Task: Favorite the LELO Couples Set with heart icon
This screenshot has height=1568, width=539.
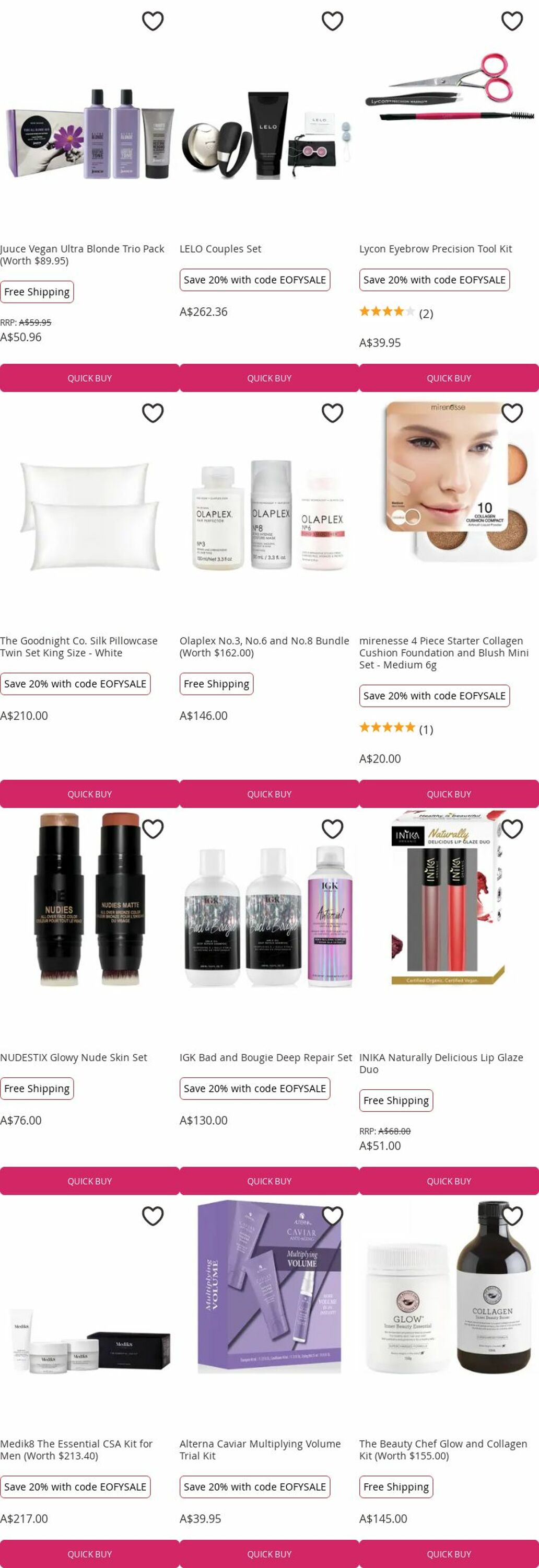Action: tap(332, 21)
